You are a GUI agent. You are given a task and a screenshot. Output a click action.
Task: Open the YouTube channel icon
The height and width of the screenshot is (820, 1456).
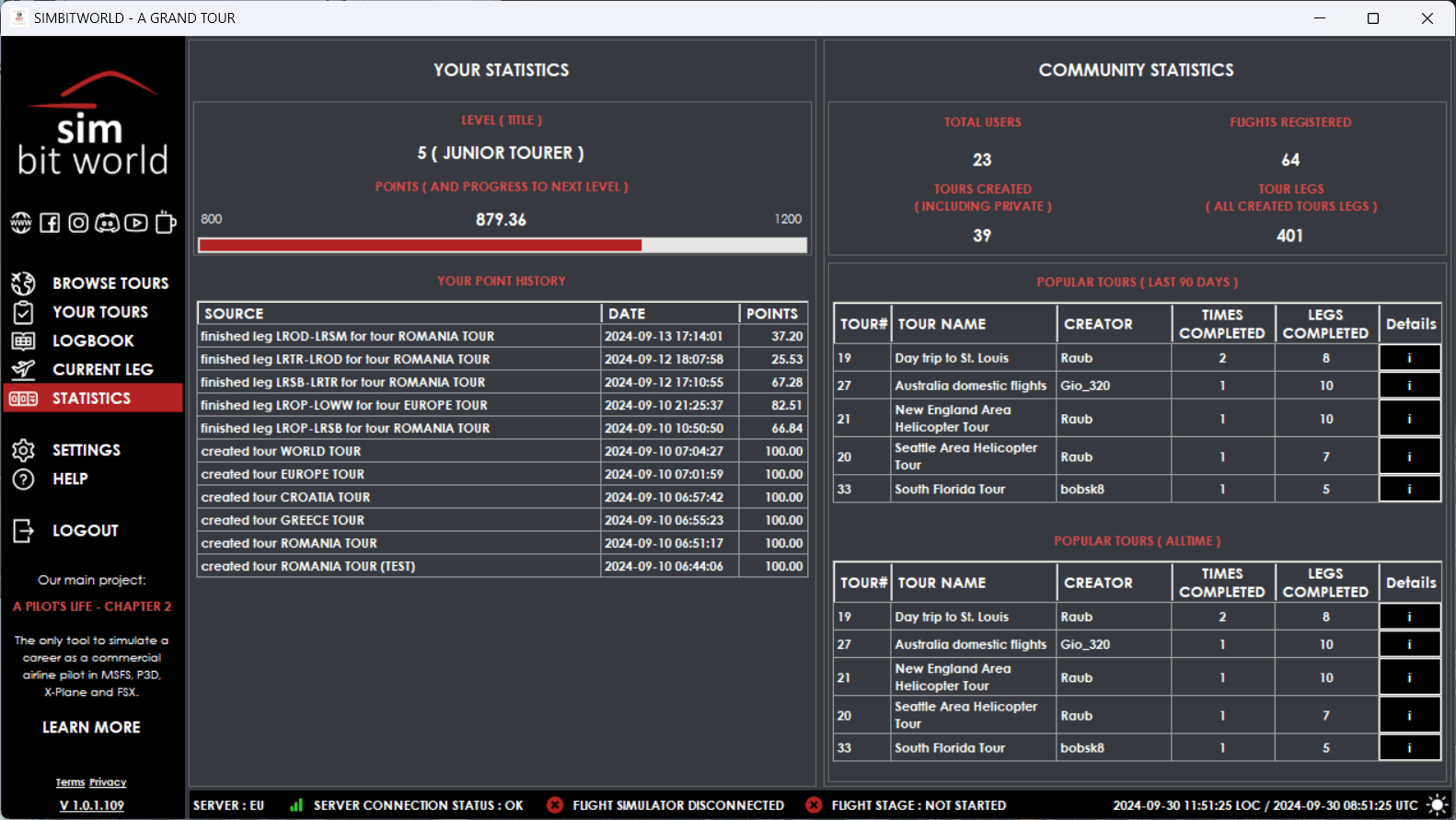pos(136,223)
